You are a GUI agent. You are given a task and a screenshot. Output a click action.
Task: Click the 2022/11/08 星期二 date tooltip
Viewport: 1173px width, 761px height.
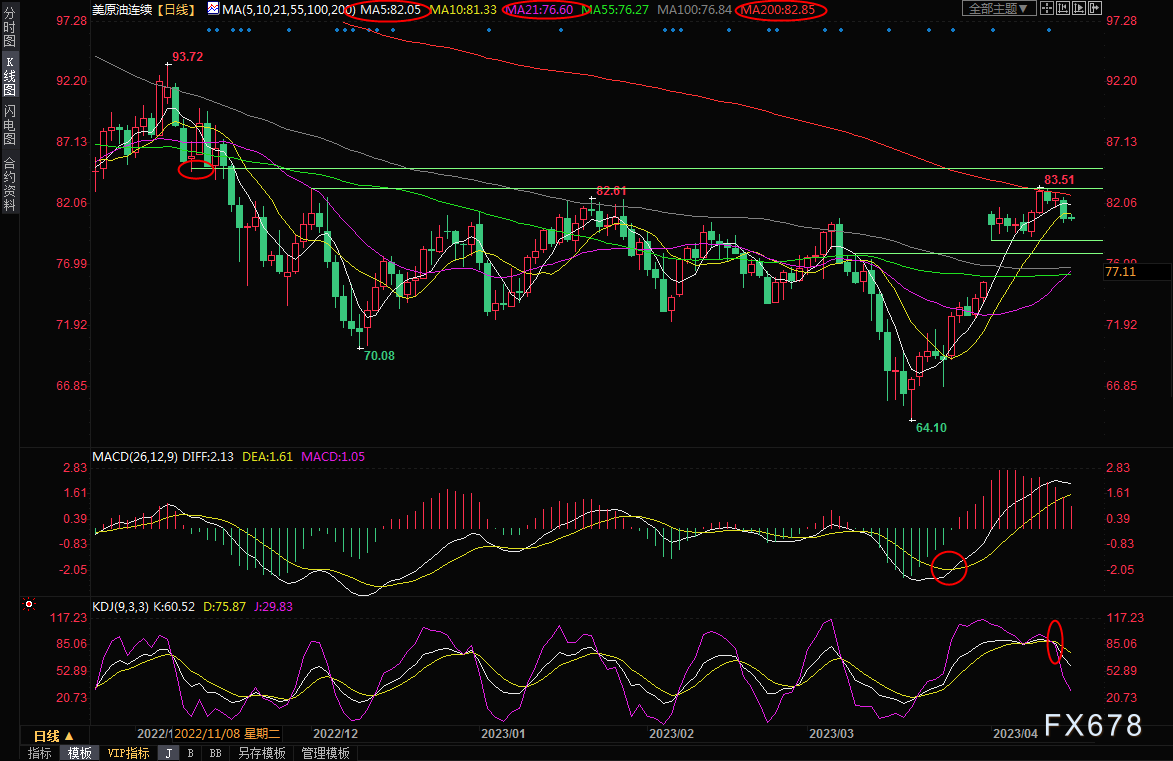point(227,733)
